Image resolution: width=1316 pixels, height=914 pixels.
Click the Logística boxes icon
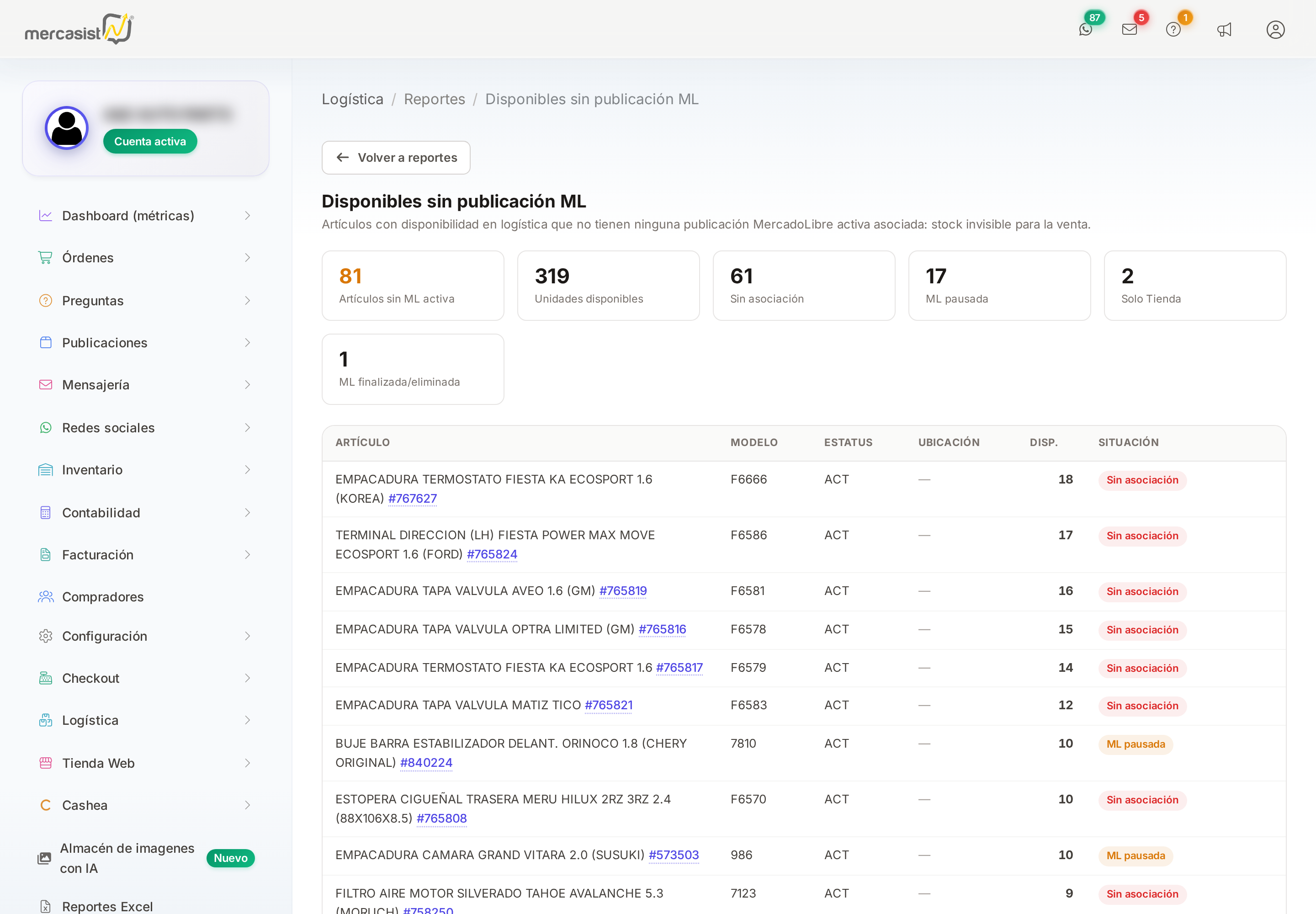click(45, 720)
